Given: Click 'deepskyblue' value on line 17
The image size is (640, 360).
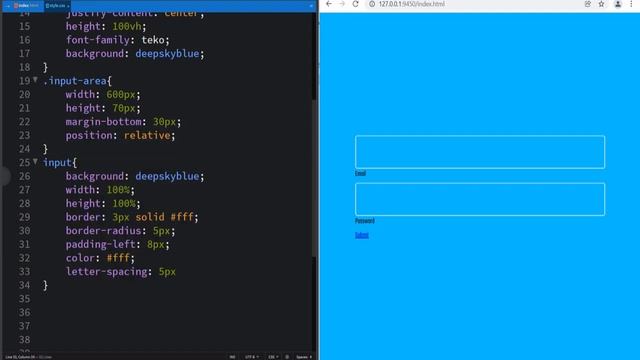Looking at the screenshot, I should tap(167, 53).
